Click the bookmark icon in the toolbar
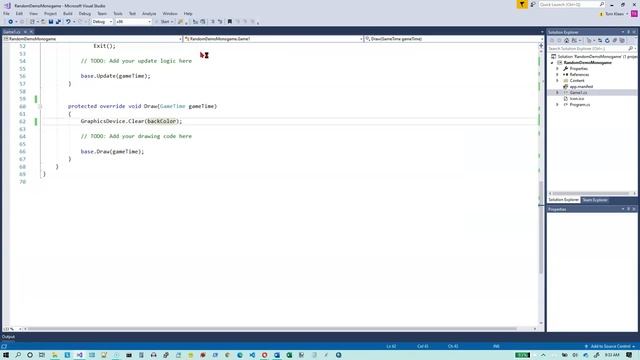The image size is (640, 360). tap(230, 22)
